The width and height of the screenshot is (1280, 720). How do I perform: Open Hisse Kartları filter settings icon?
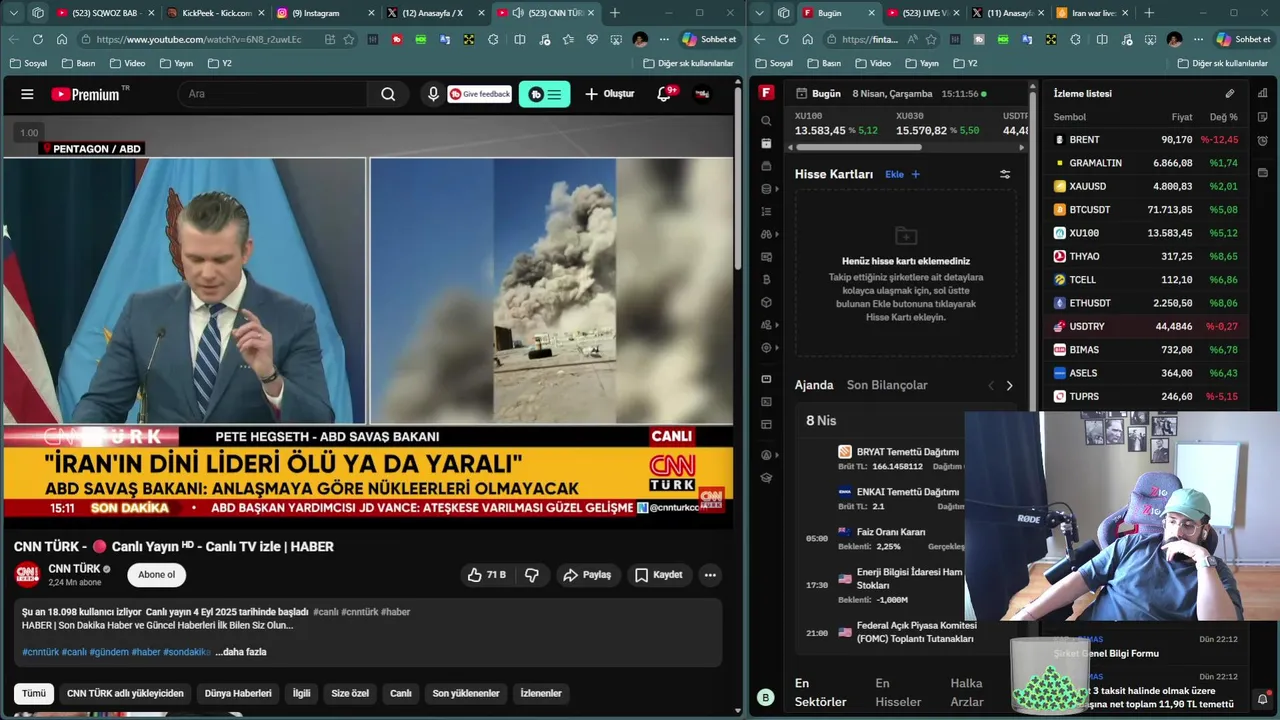(1005, 174)
